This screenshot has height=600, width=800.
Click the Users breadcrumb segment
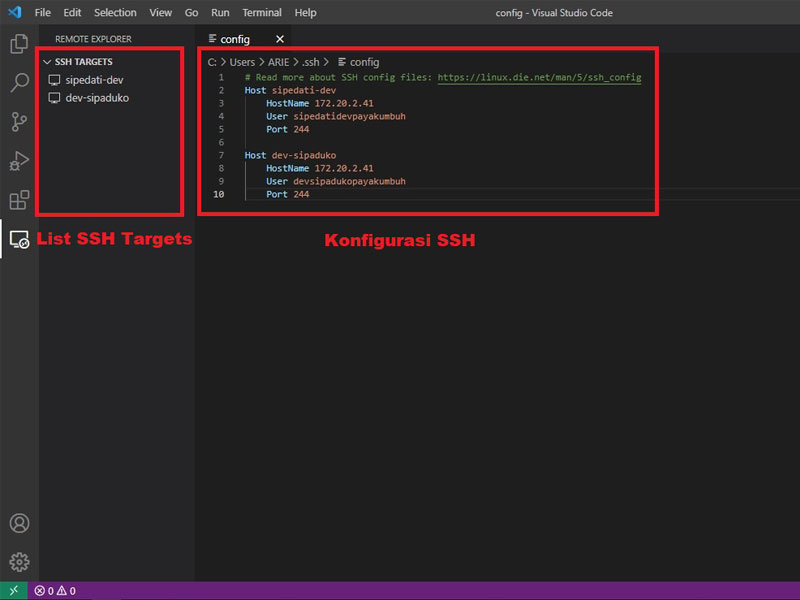point(242,62)
